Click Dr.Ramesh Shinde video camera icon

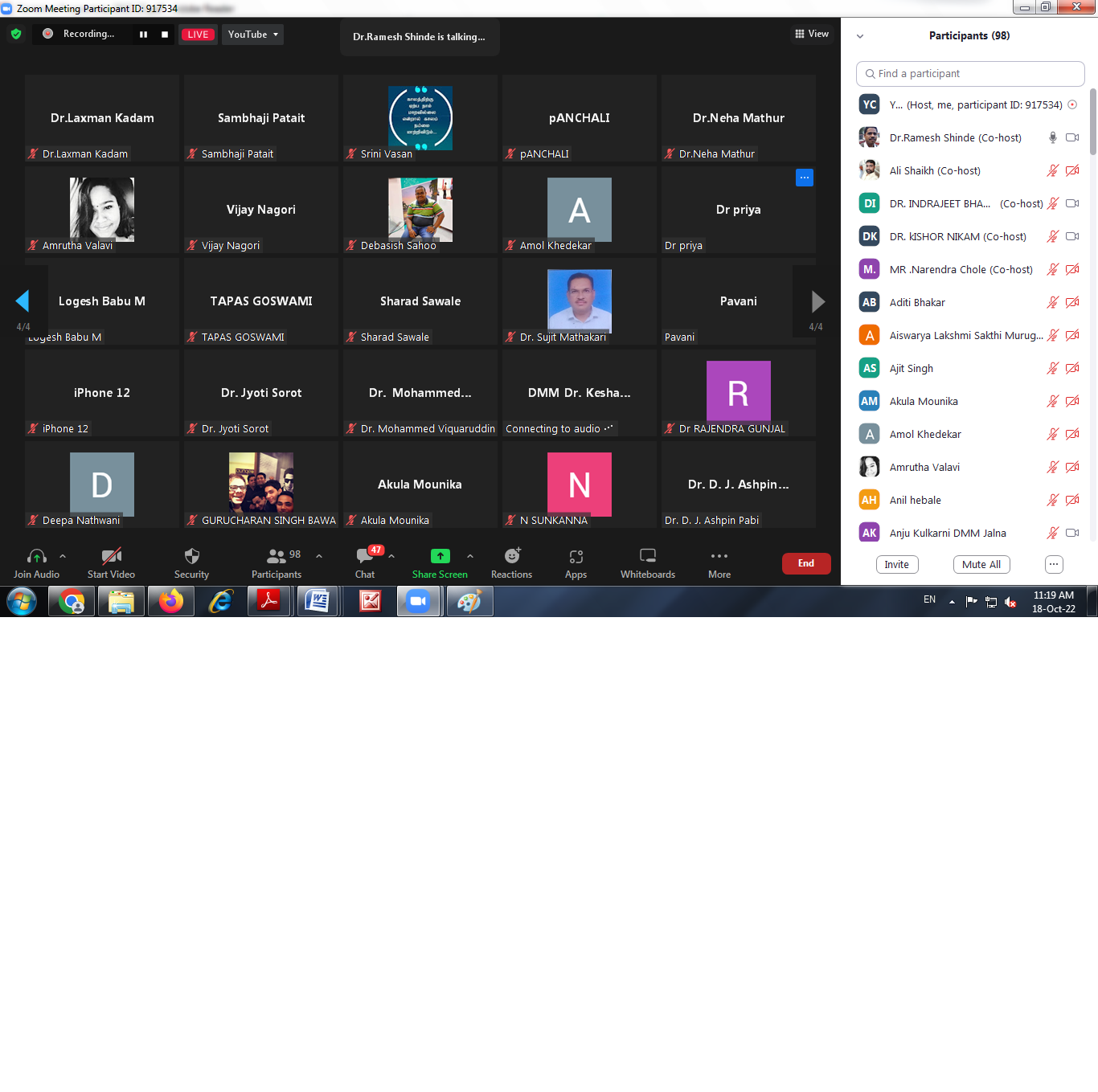[x=1072, y=137]
